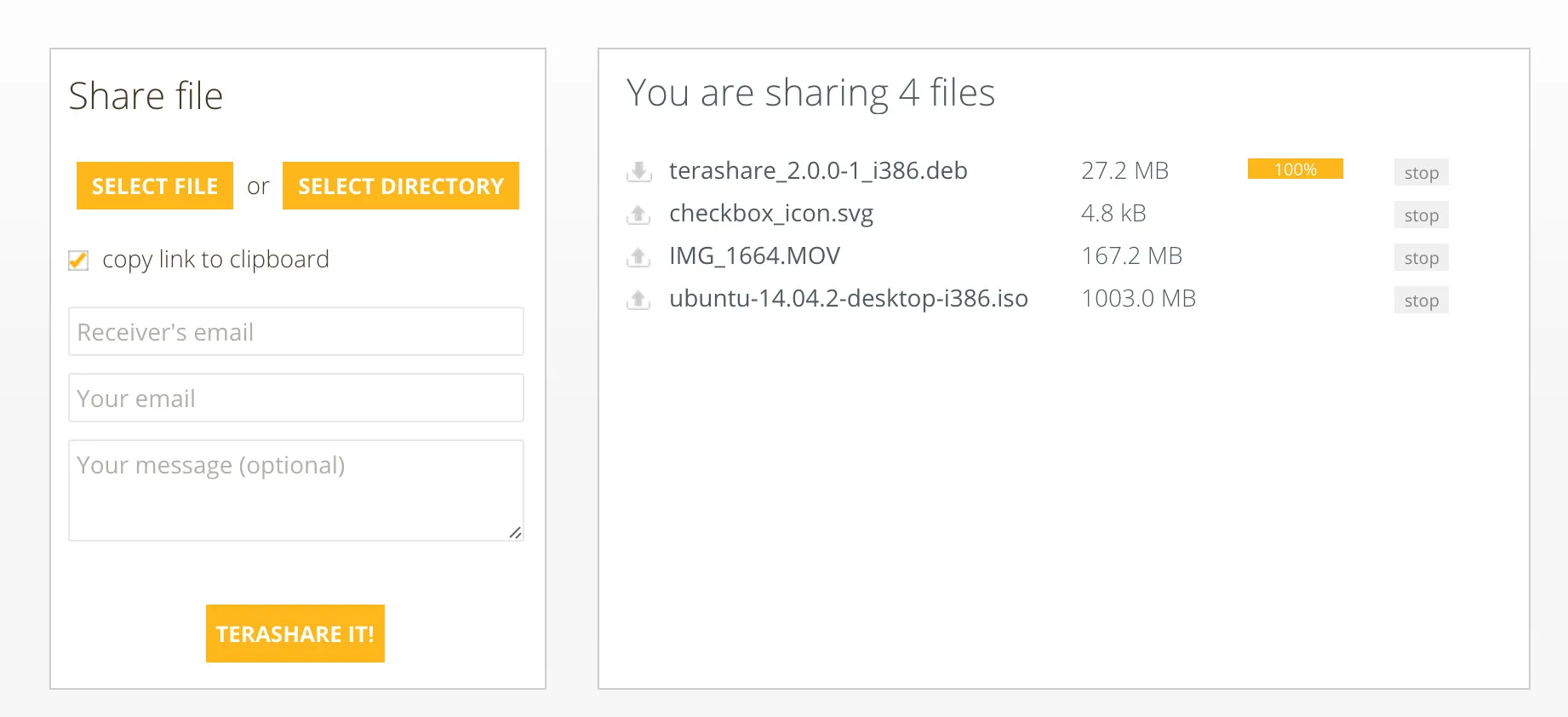
Task: Click the upload icon beside ubuntu-14.04.2-desktop-i386.iso
Action: (637, 299)
